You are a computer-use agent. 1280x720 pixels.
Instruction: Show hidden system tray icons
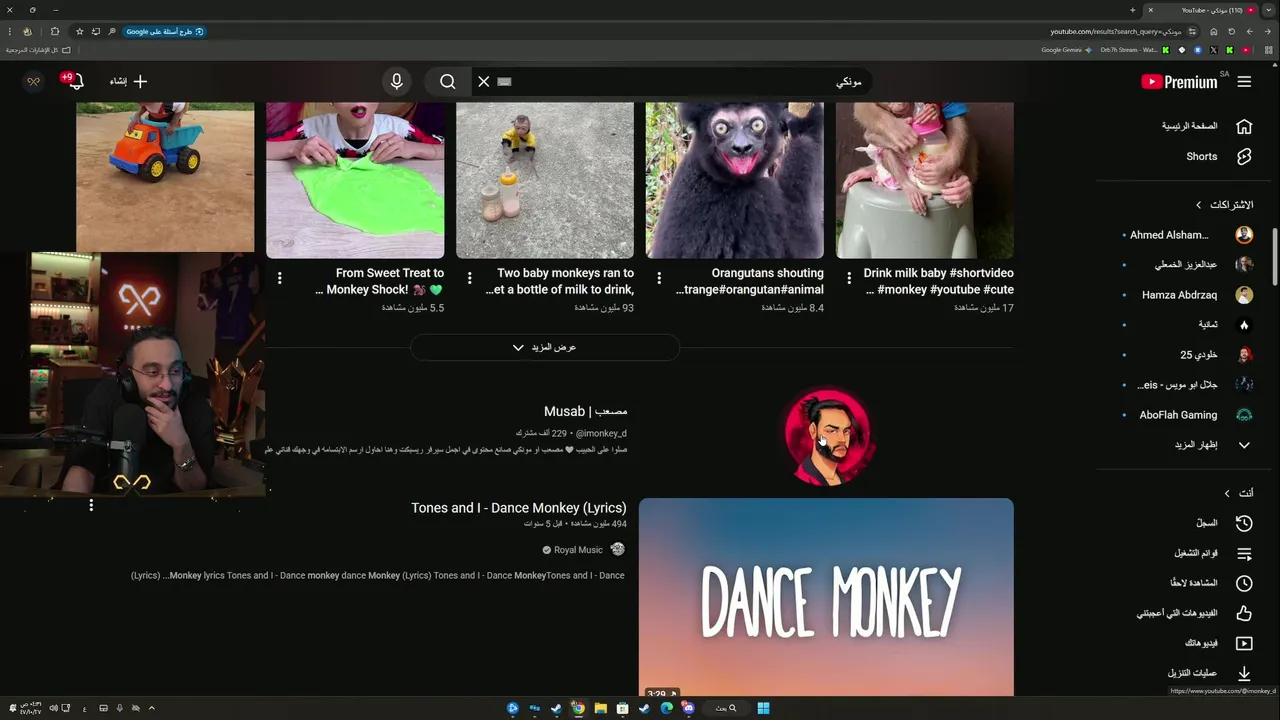tap(152, 708)
